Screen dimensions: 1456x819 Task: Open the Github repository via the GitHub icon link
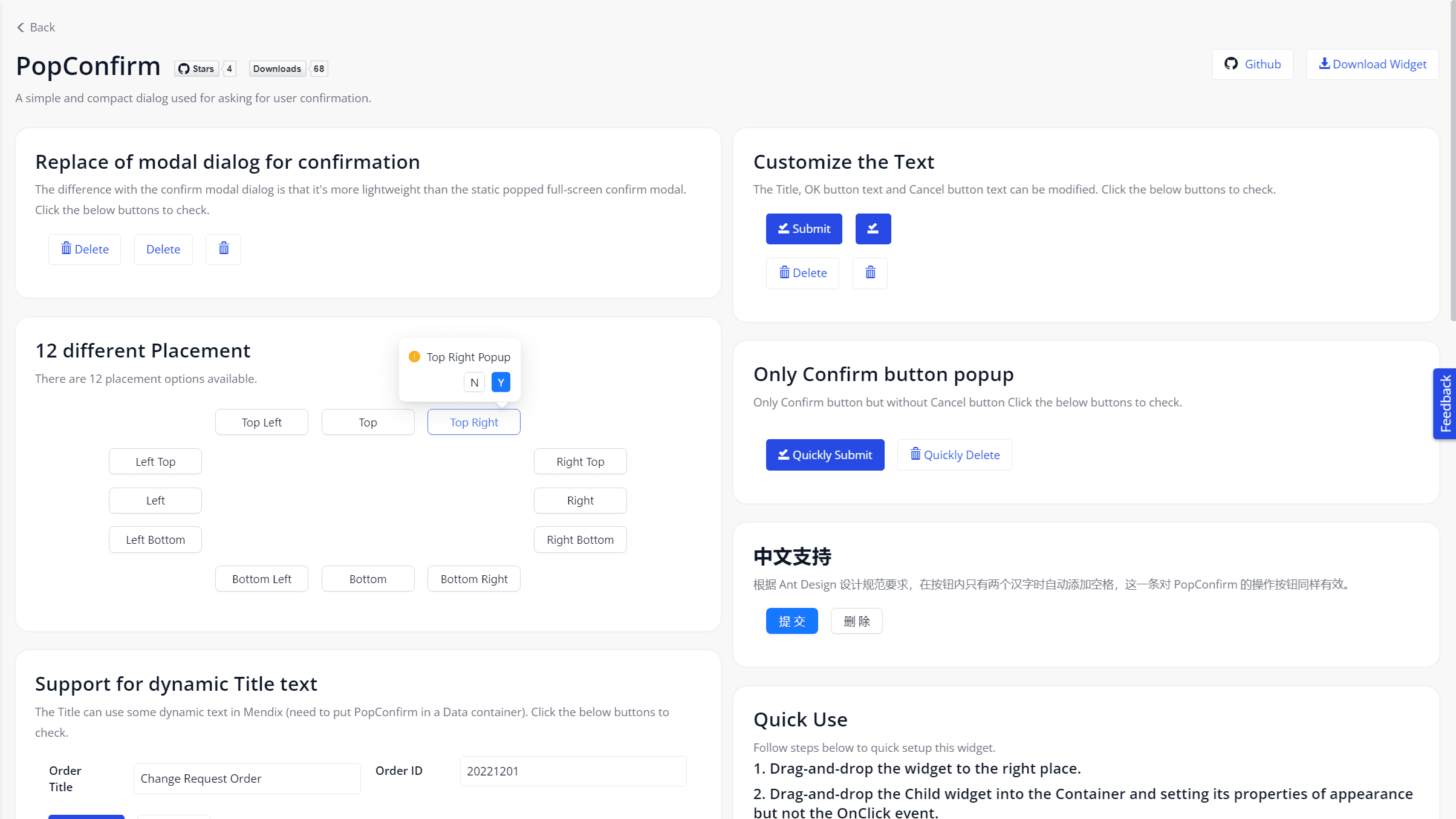(x=1252, y=64)
